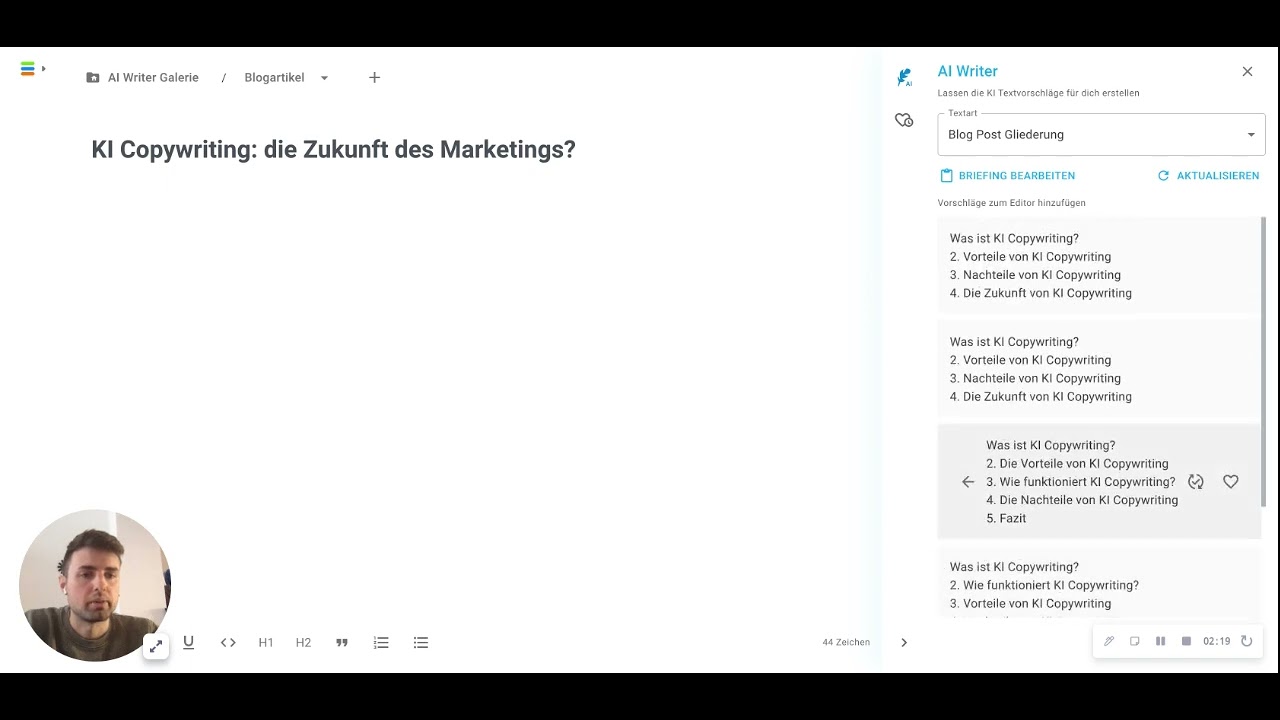The image size is (1280, 720).
Task: Generate similar suggestions with circular arrows icon
Action: tap(1195, 482)
